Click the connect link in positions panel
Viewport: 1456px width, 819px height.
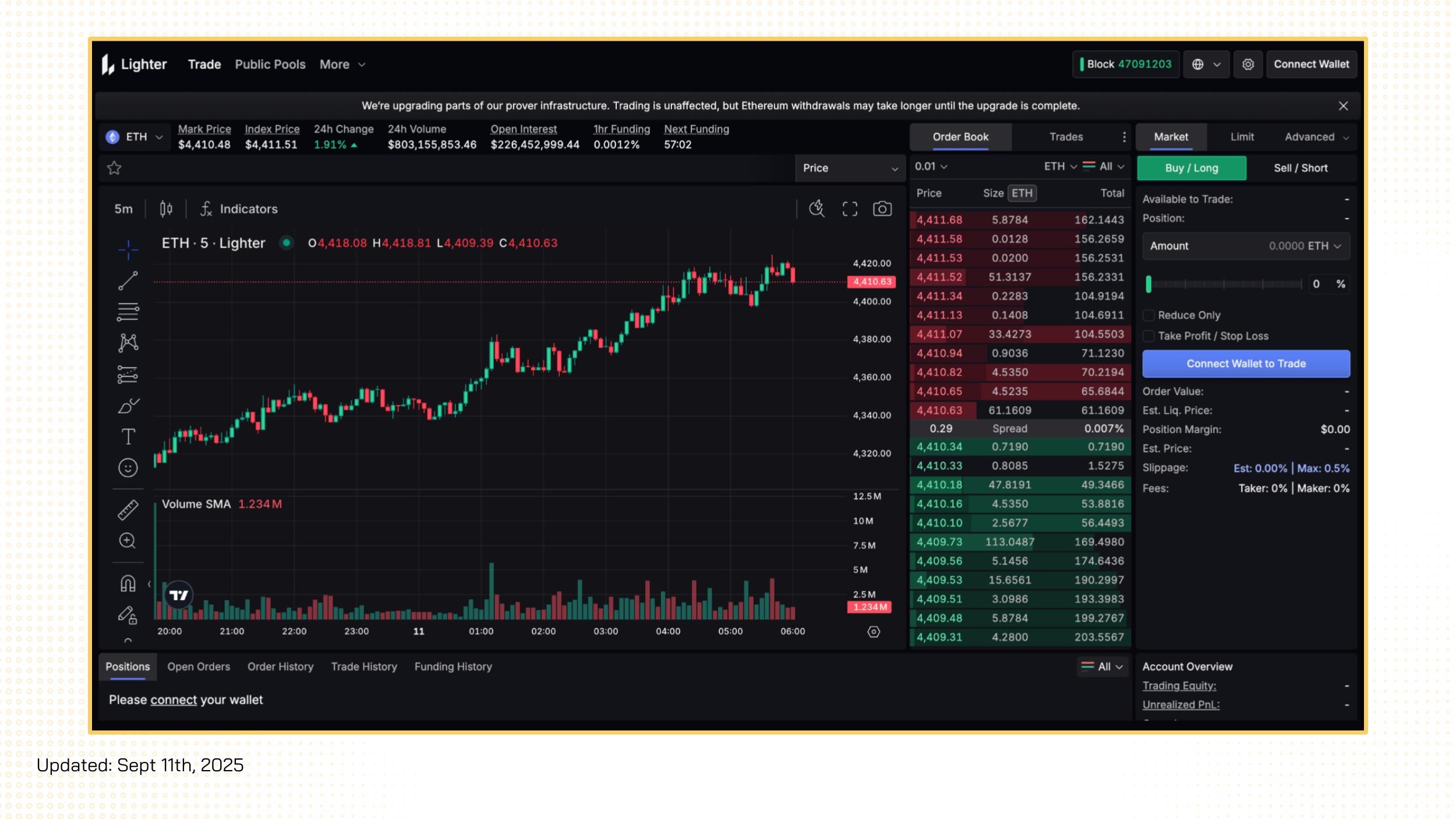[174, 700]
